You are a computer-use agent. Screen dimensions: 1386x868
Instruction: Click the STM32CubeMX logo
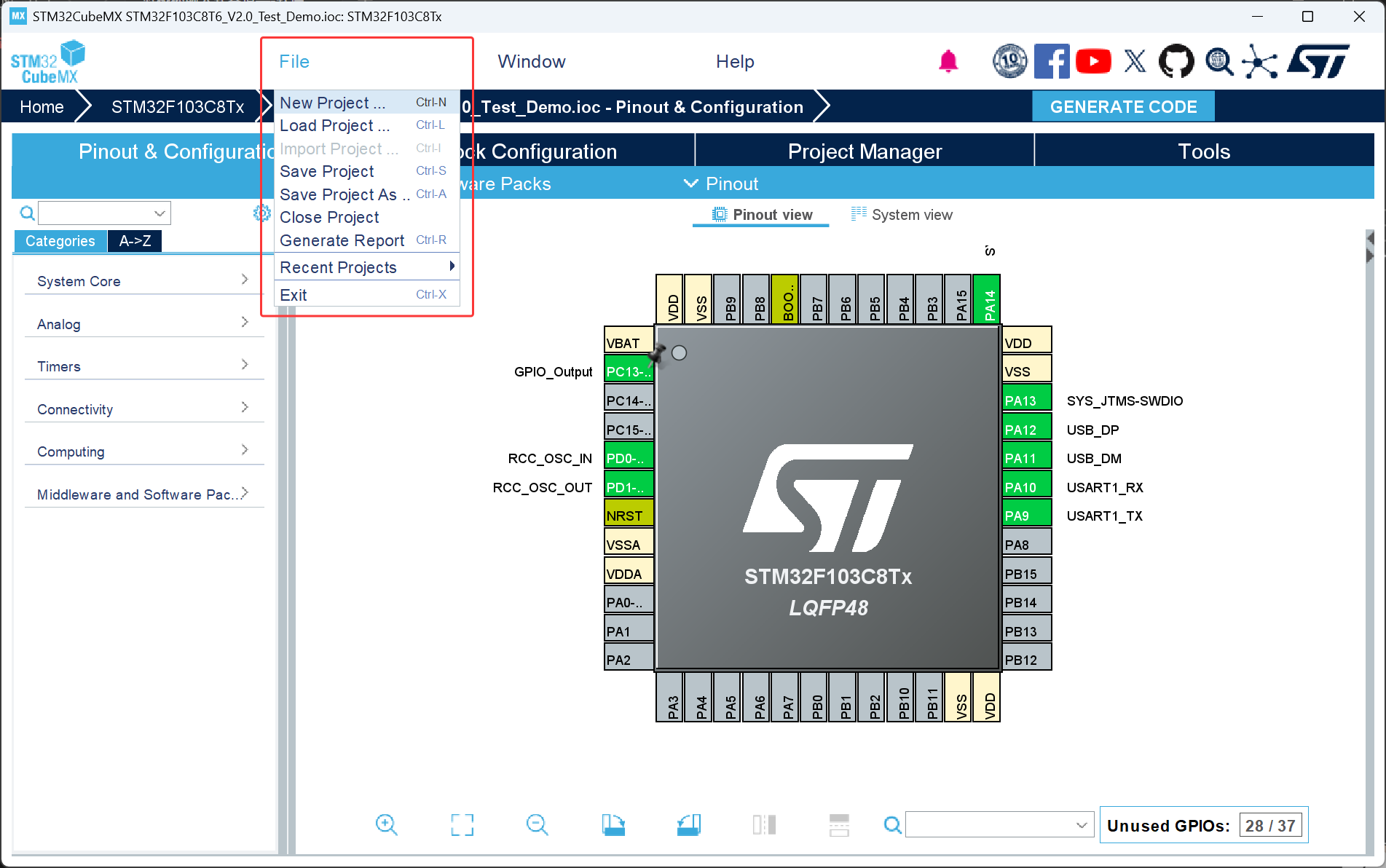pos(48,62)
